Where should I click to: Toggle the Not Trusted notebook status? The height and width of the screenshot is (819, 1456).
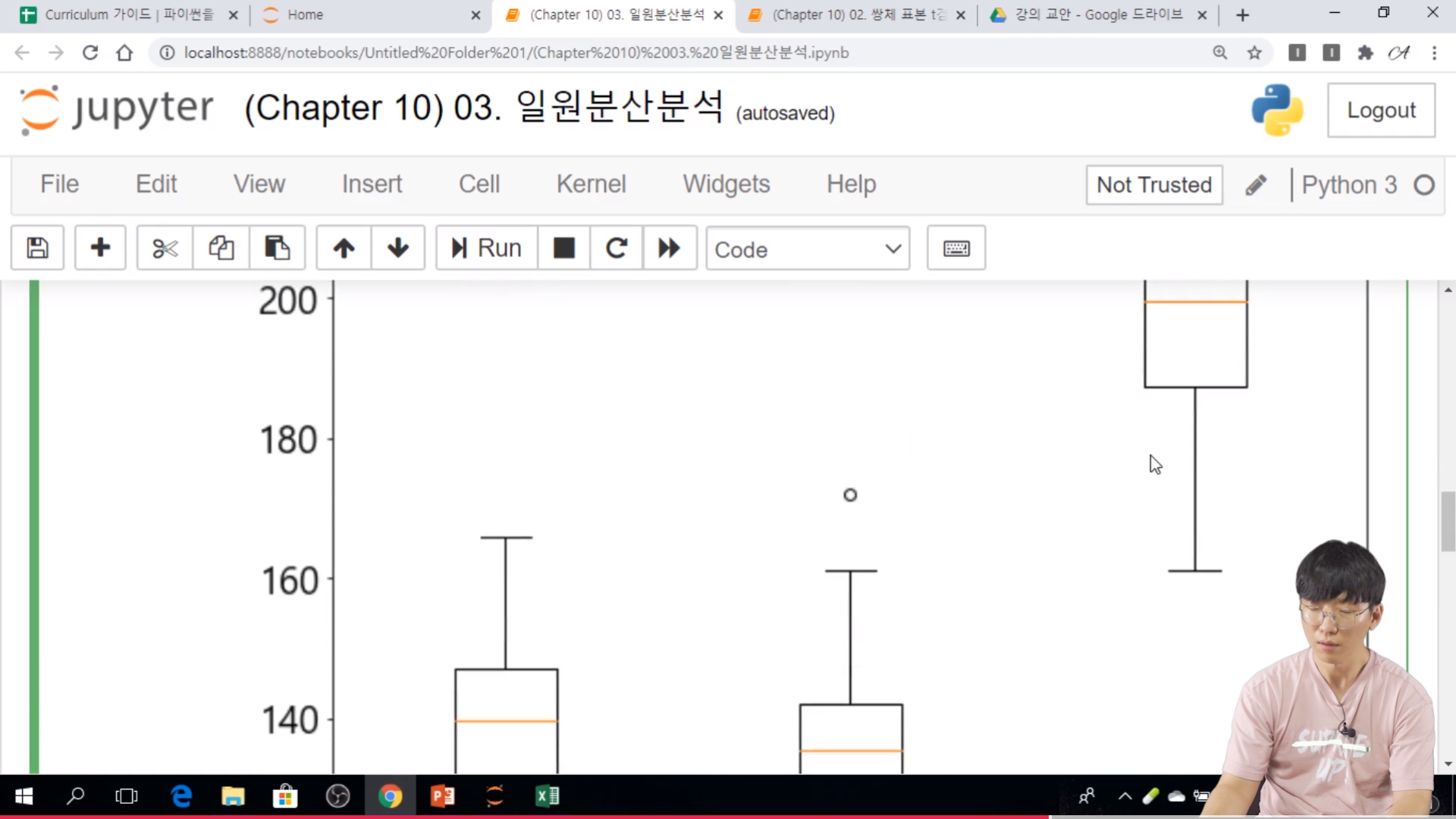(x=1153, y=185)
